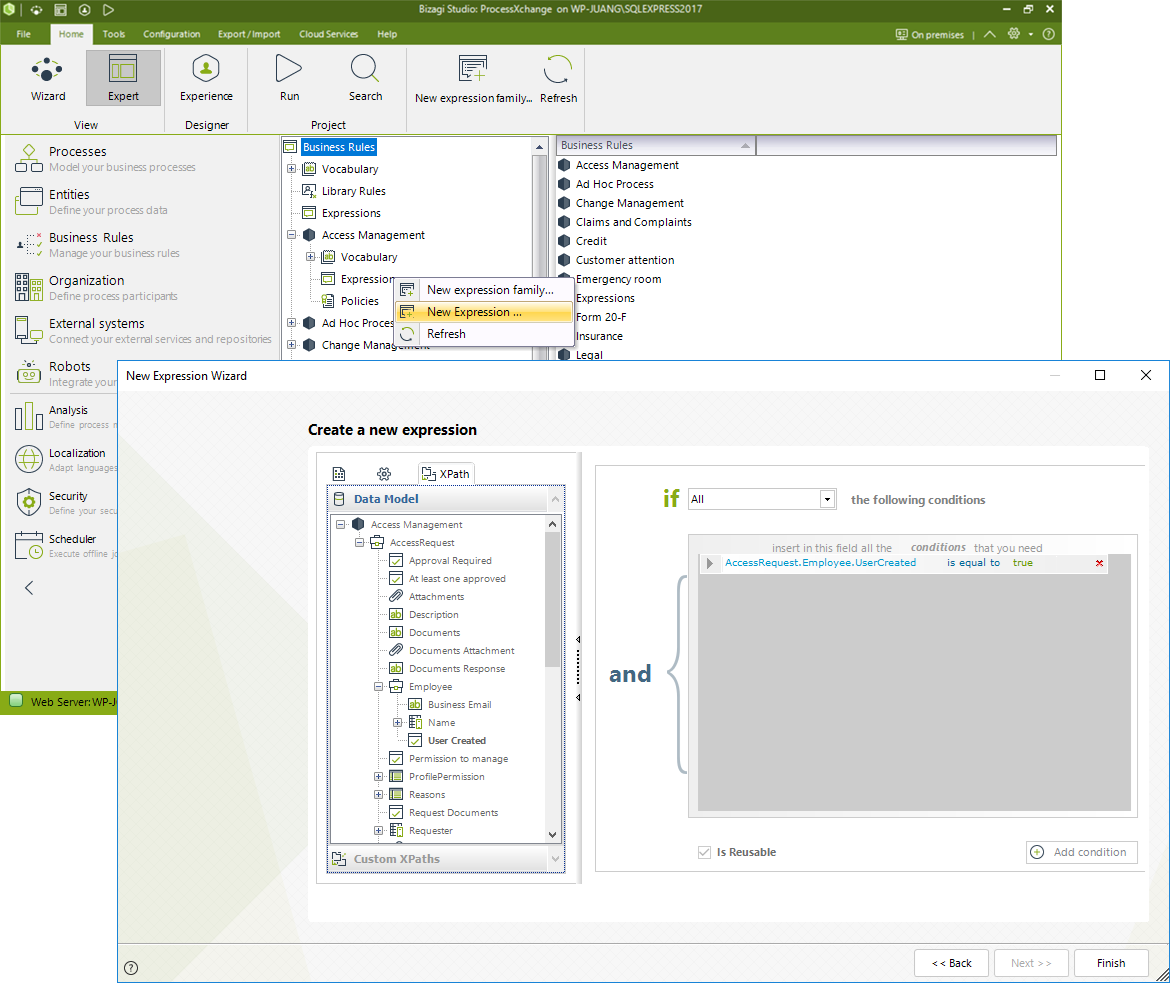Open Entities module in sidebar
This screenshot has width=1170, height=983.
click(90, 202)
